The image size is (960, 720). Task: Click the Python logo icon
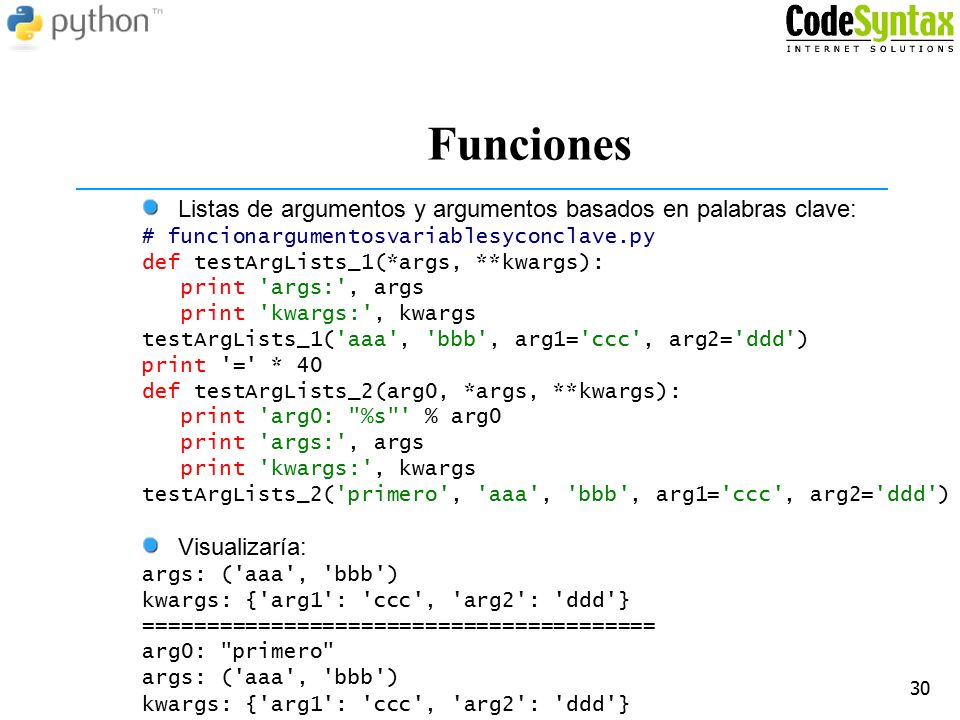coord(24,24)
